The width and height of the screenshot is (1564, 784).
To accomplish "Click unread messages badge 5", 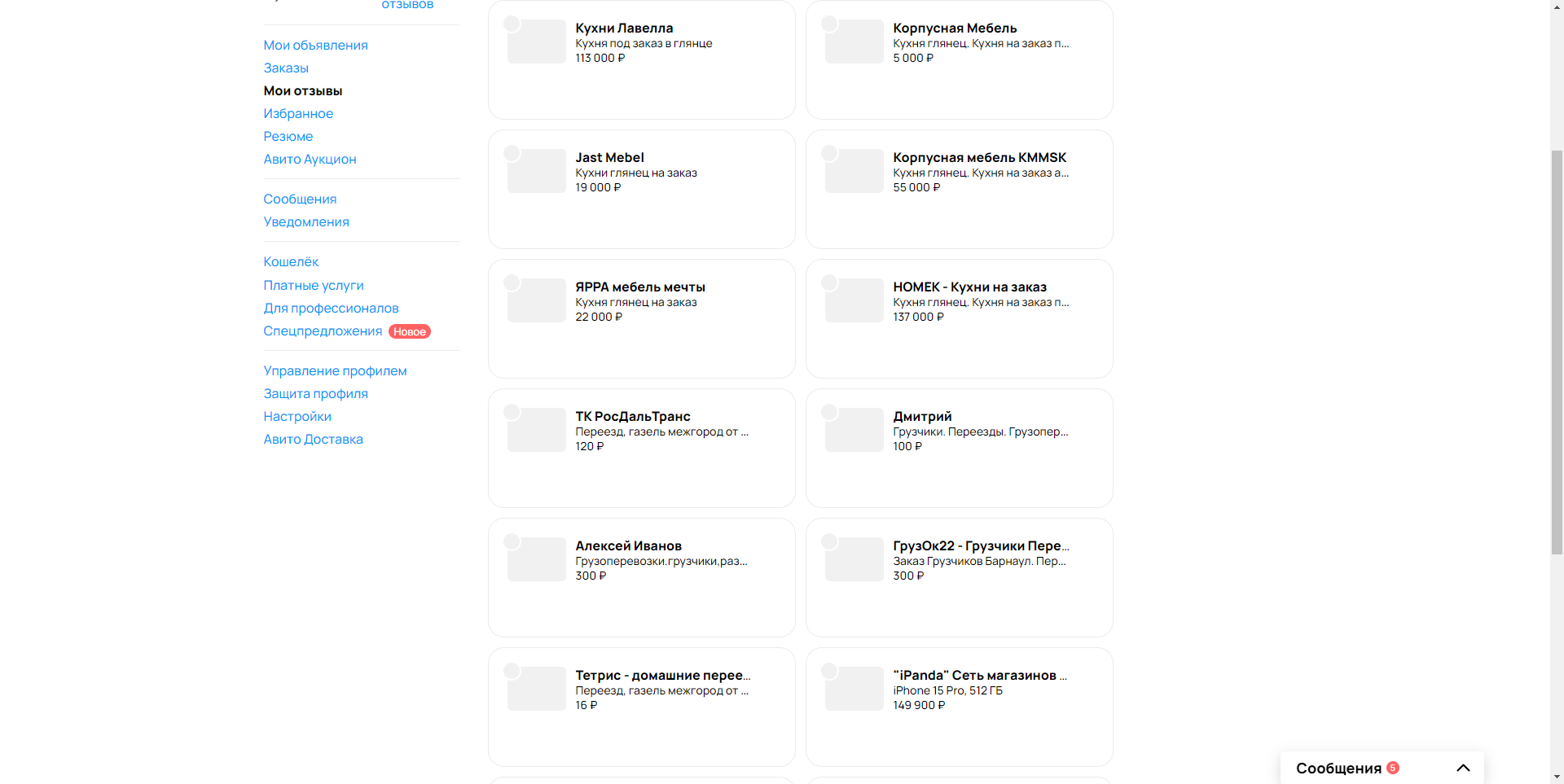I will (x=1393, y=768).
